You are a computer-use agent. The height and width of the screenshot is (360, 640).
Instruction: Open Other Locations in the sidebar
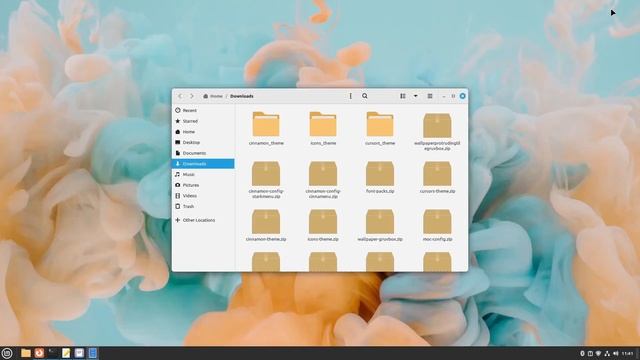203,220
